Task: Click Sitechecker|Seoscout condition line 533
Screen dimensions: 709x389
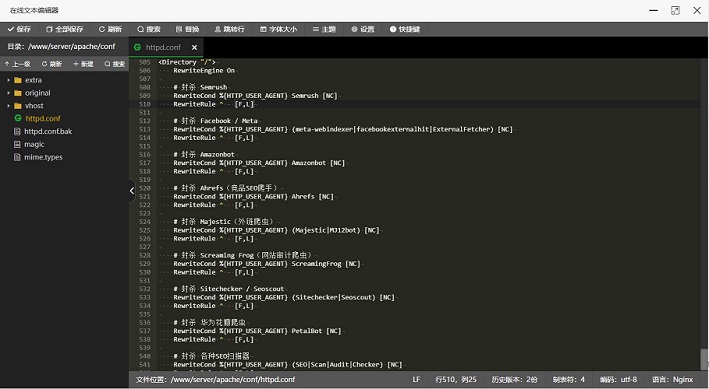Action: [284, 297]
